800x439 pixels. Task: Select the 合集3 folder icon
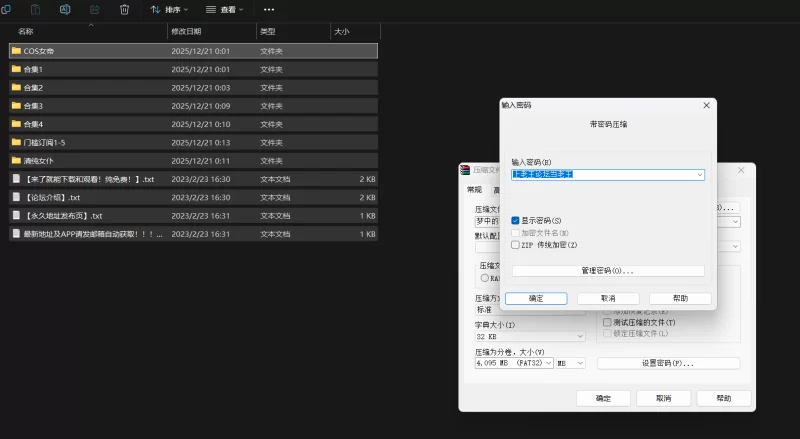pyautogui.click(x=16, y=105)
